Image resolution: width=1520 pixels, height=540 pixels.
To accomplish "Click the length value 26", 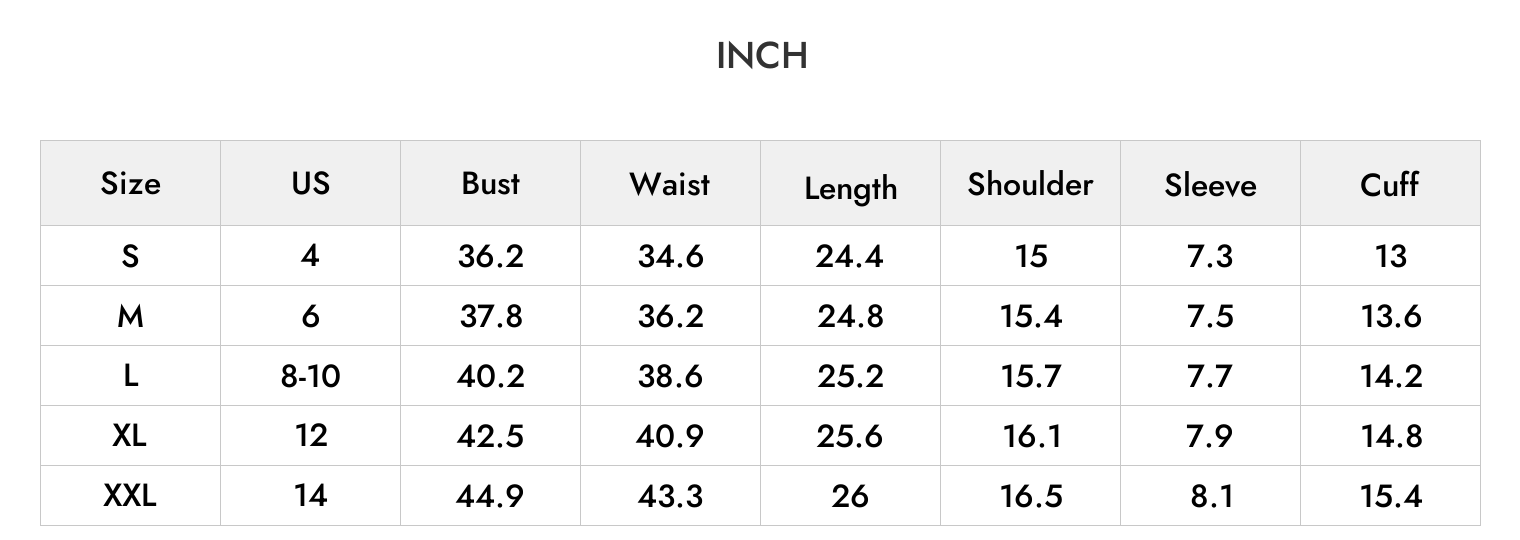I will (850, 496).
